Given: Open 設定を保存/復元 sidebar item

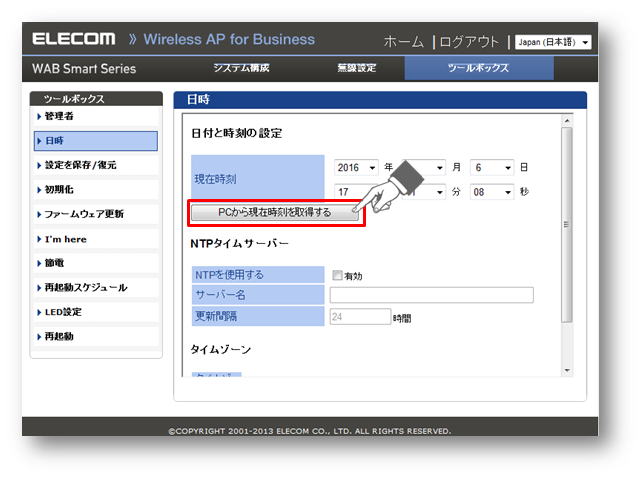Looking at the screenshot, I should pos(96,165).
